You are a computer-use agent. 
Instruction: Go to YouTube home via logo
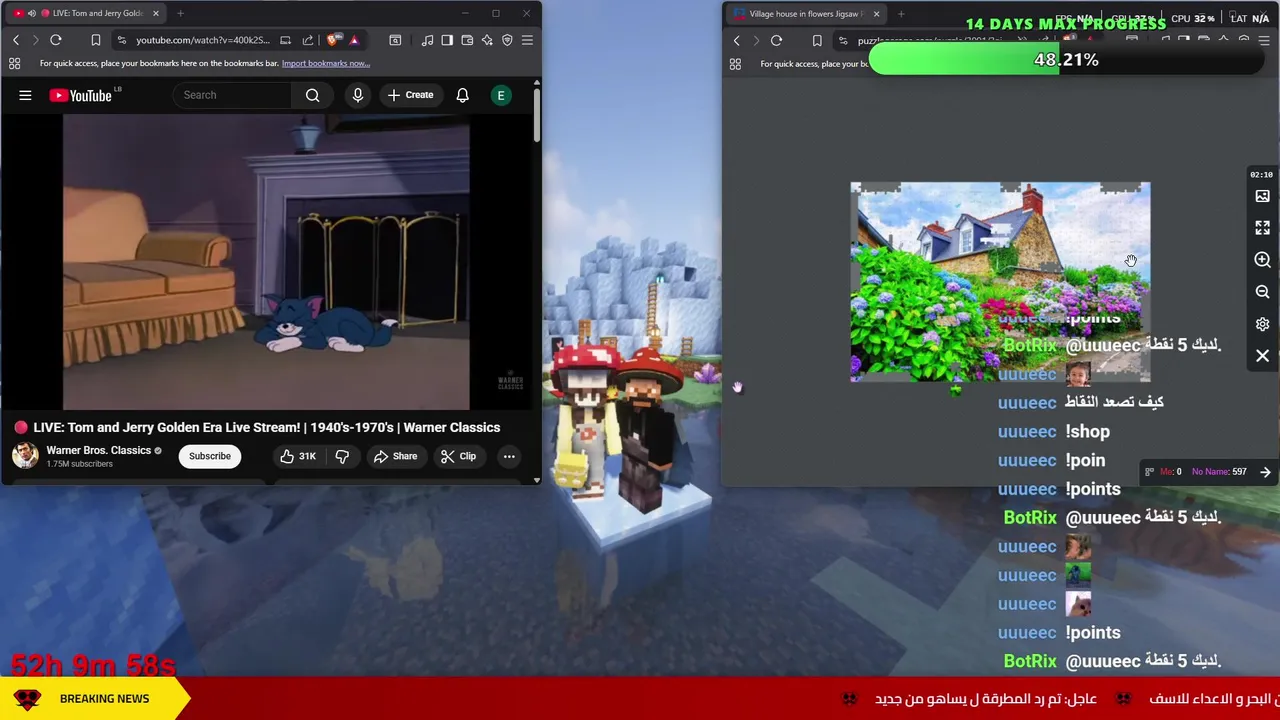[82, 95]
